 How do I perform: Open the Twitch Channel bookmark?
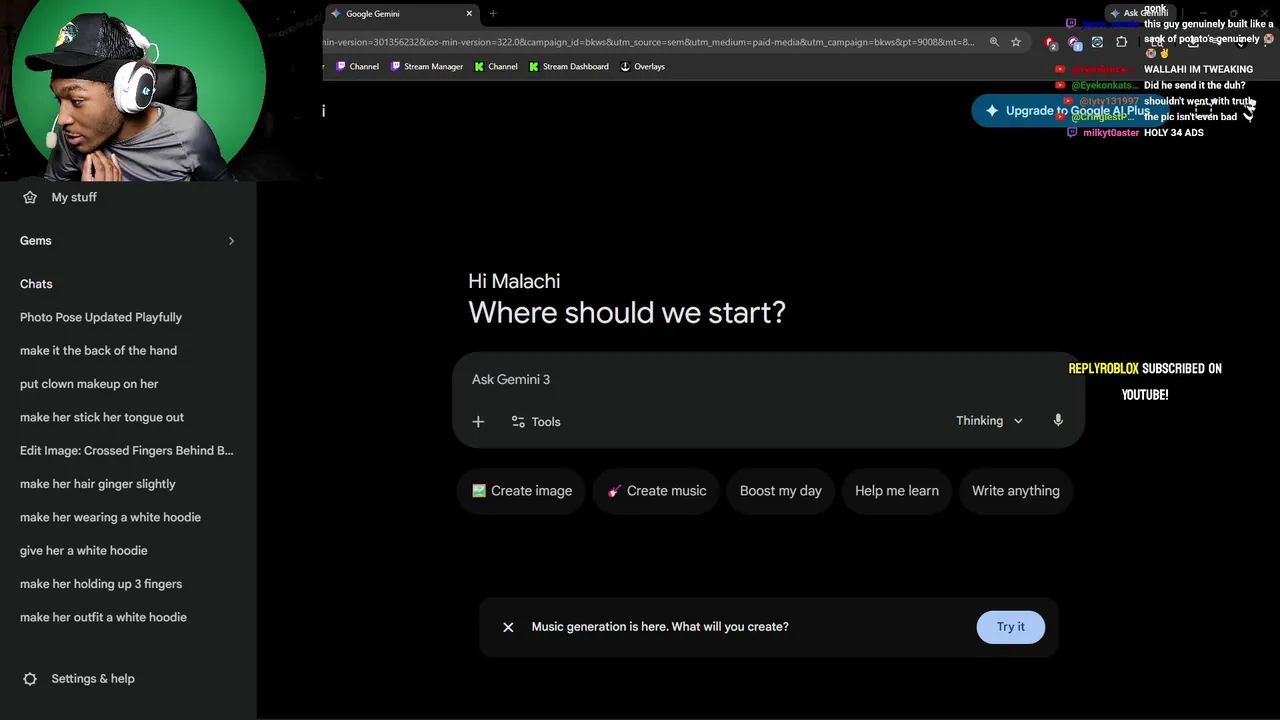click(357, 67)
